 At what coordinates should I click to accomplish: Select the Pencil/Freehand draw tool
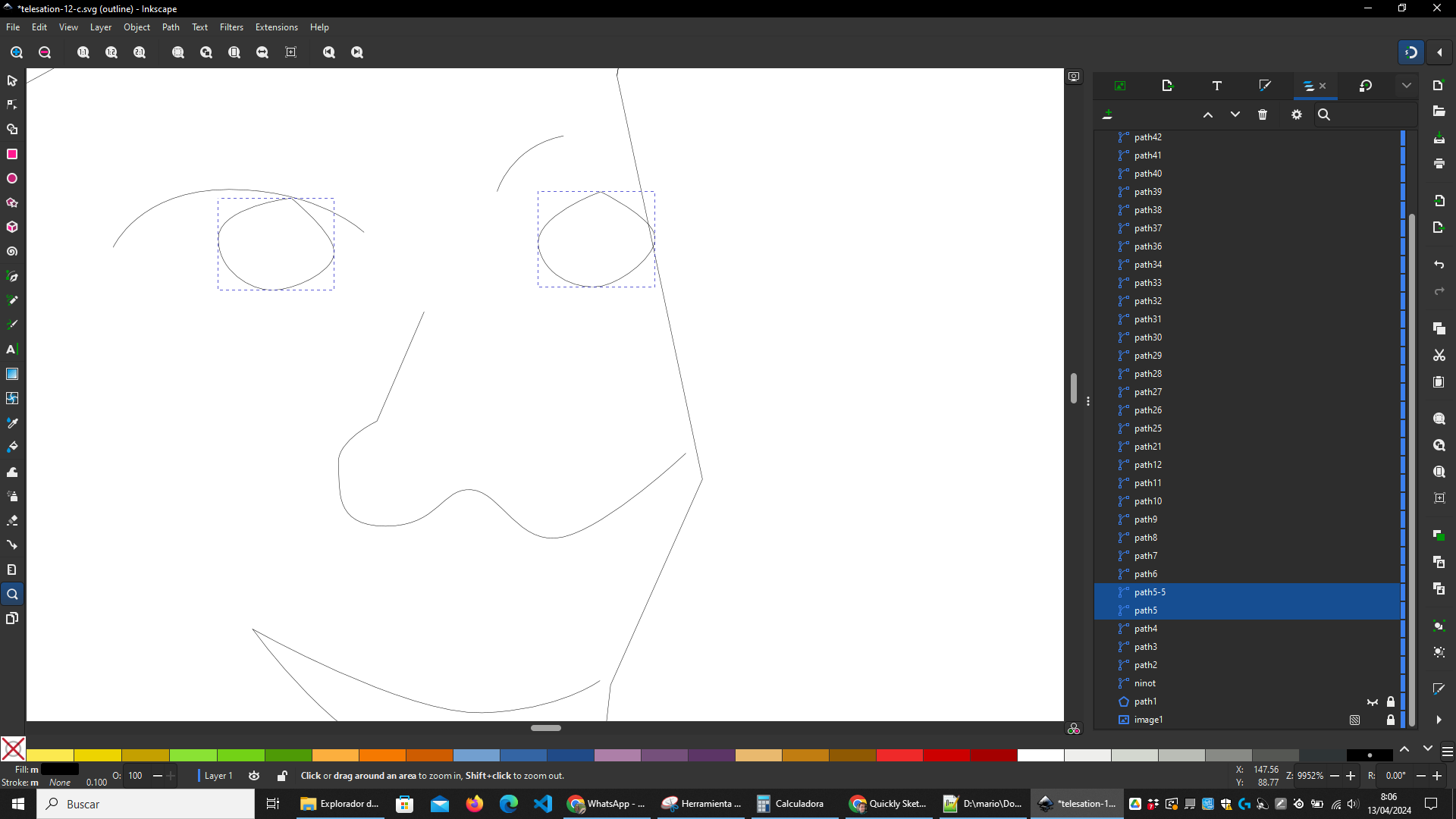pyautogui.click(x=13, y=300)
